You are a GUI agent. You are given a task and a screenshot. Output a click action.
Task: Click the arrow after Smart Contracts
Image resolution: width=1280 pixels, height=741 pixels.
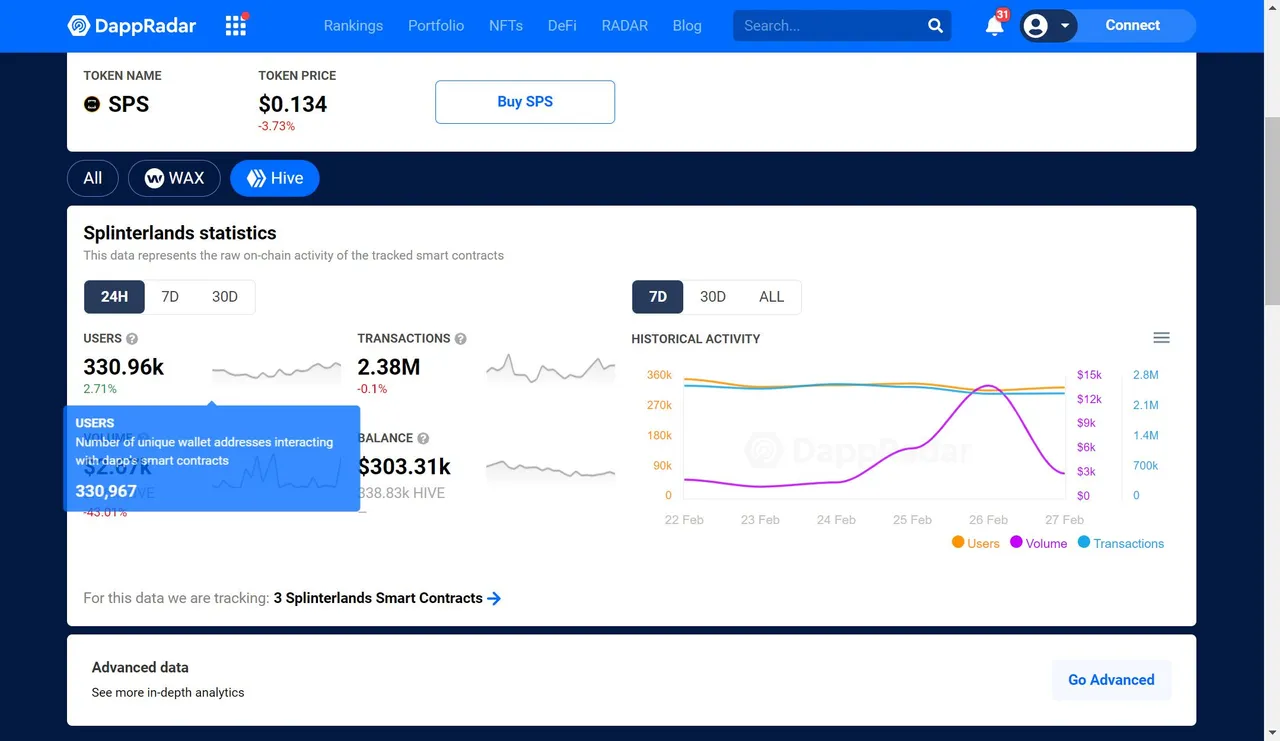494,598
